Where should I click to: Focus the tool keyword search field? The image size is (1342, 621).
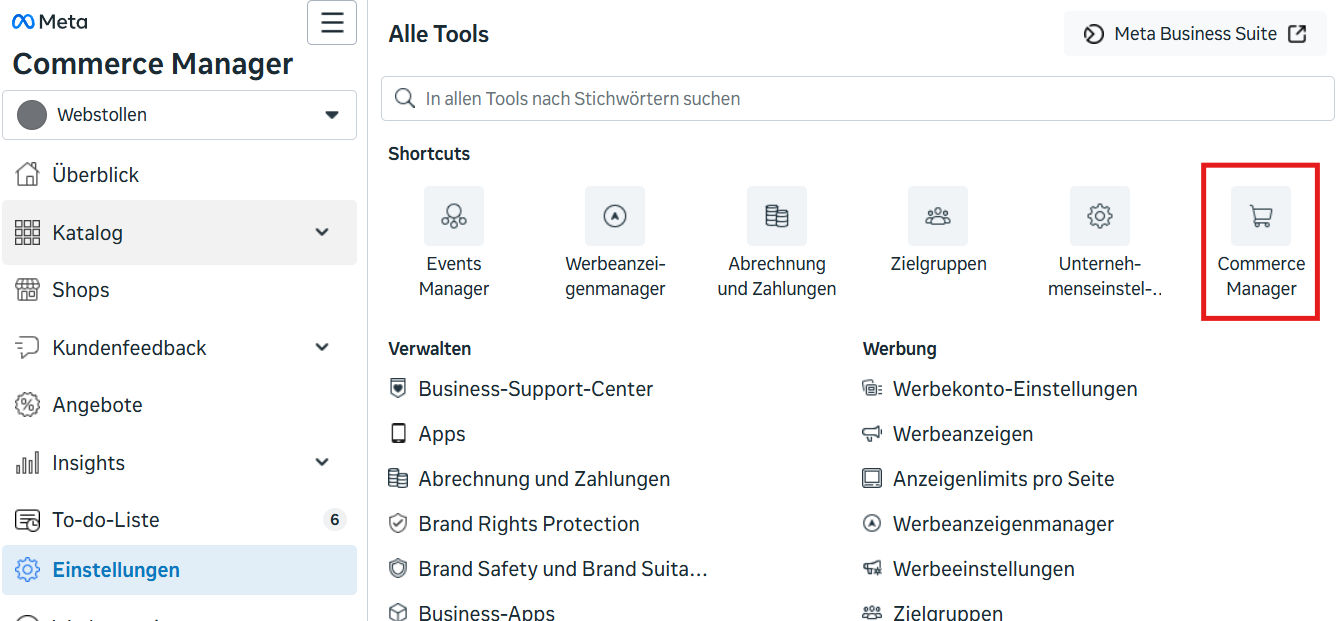coord(858,99)
